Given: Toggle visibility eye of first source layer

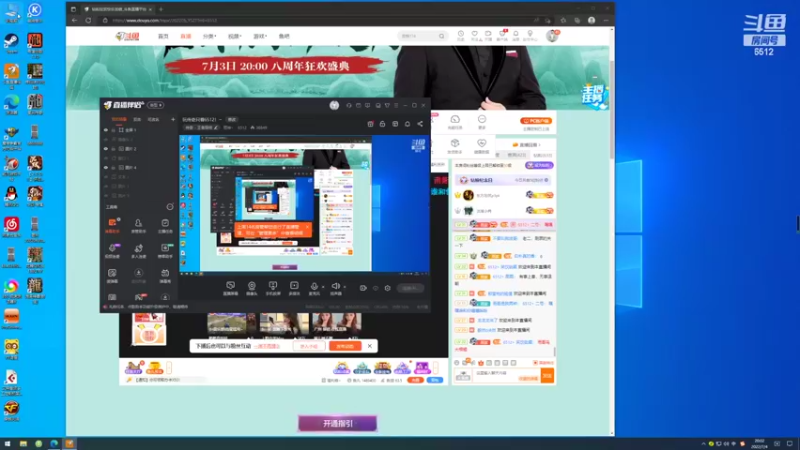Looking at the screenshot, I should pos(106,130).
